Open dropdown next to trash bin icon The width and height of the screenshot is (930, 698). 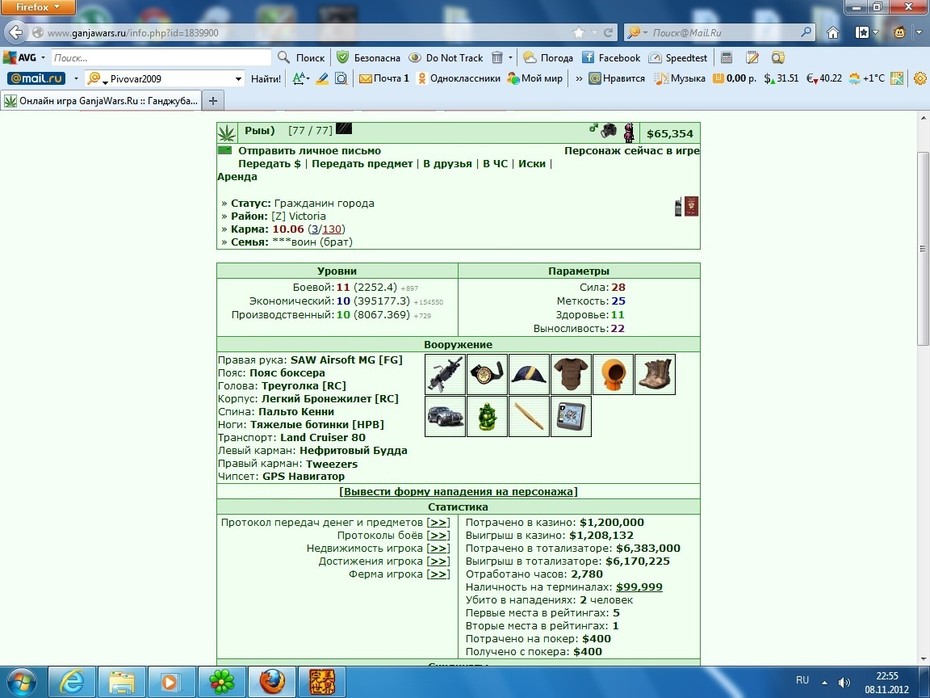[x=510, y=58]
